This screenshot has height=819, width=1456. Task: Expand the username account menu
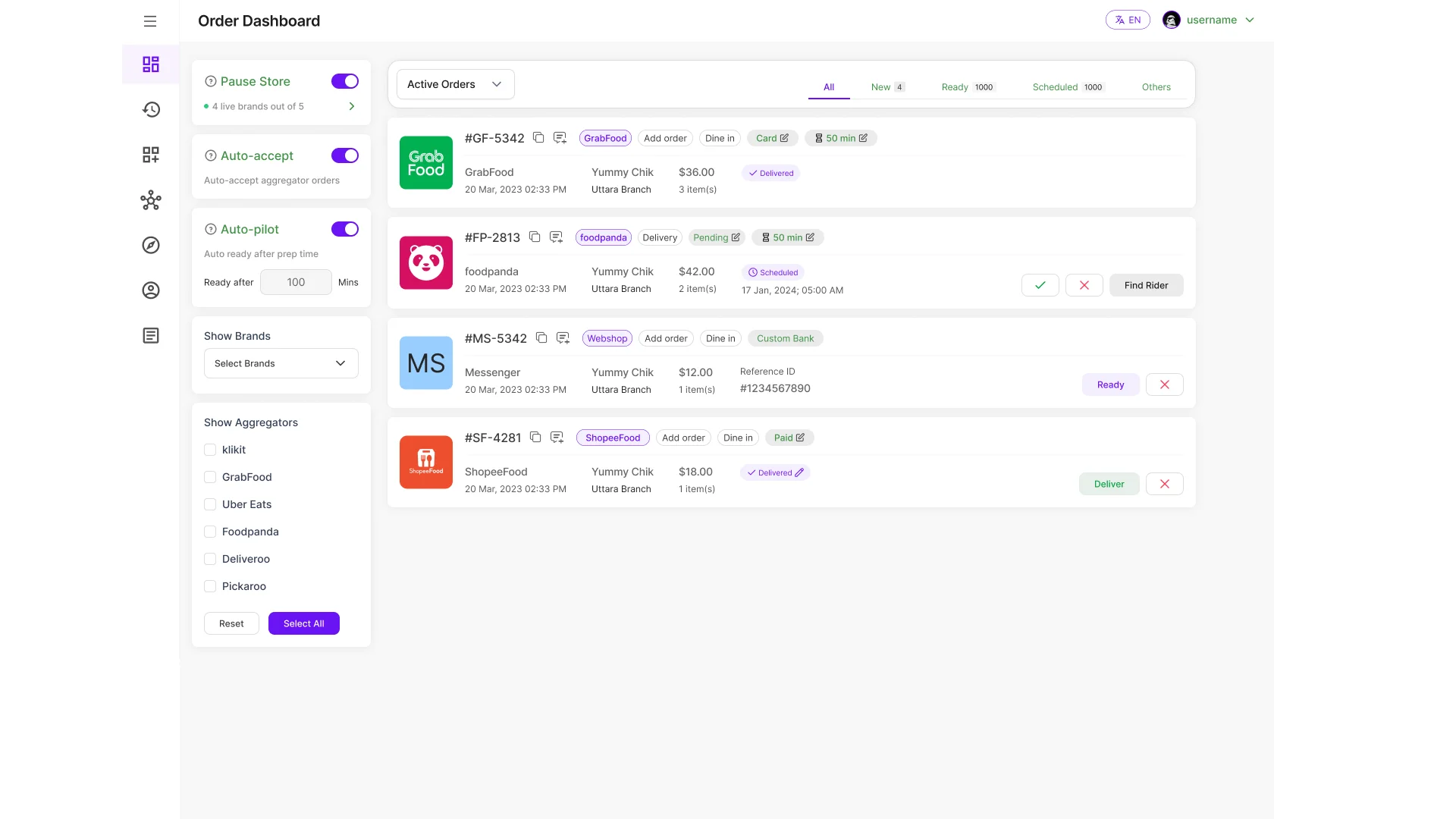coord(1250,20)
